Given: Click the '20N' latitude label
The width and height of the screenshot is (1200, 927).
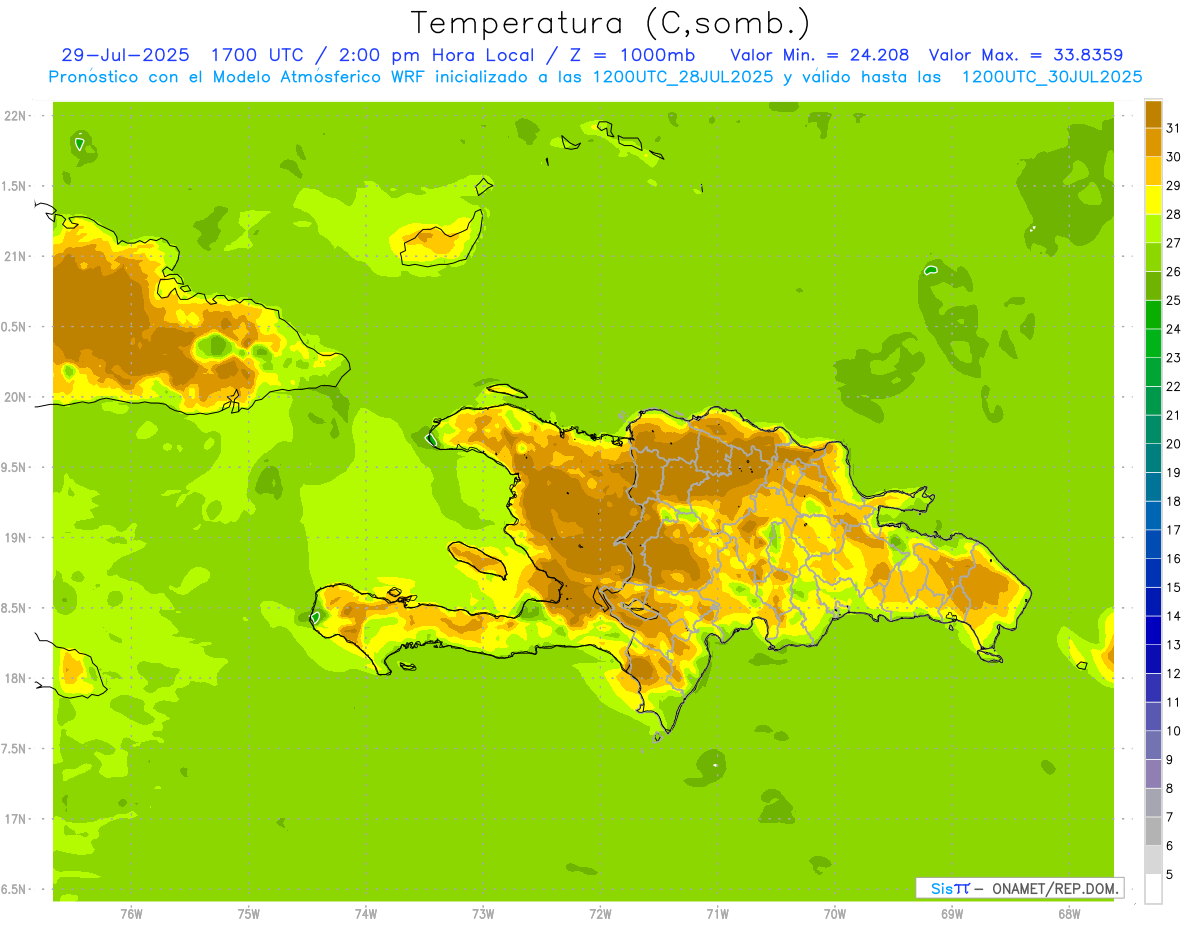Looking at the screenshot, I should (14, 398).
